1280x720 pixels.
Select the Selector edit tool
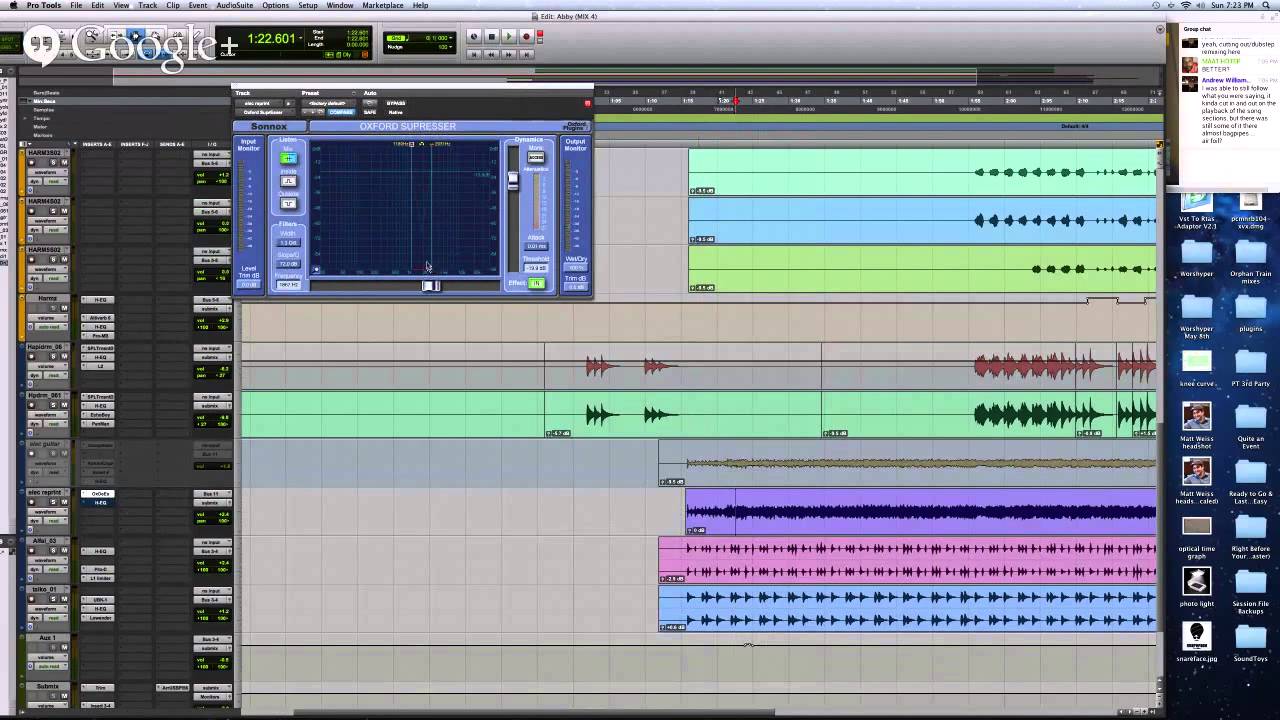135,35
